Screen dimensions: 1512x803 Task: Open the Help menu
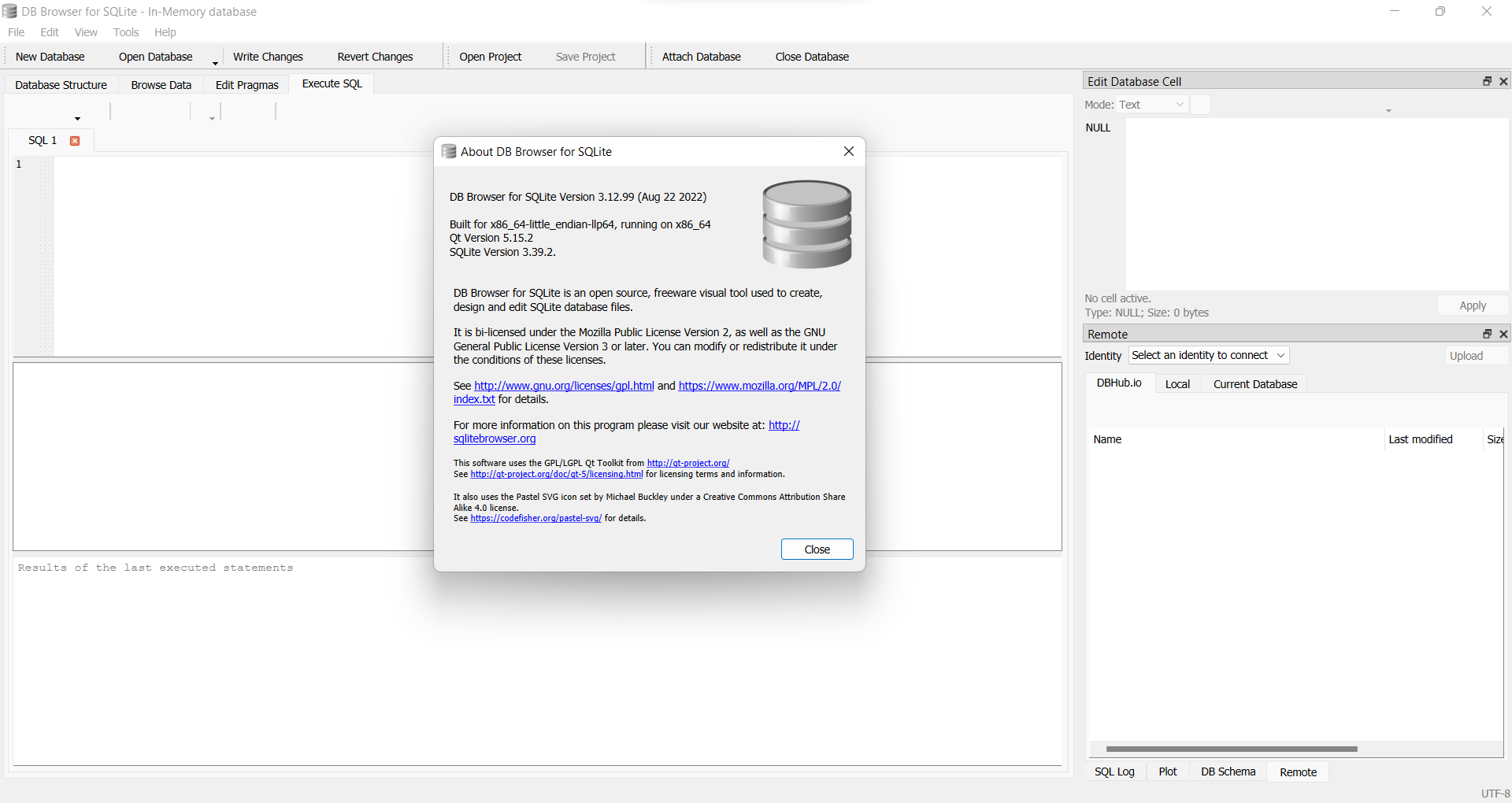165,32
